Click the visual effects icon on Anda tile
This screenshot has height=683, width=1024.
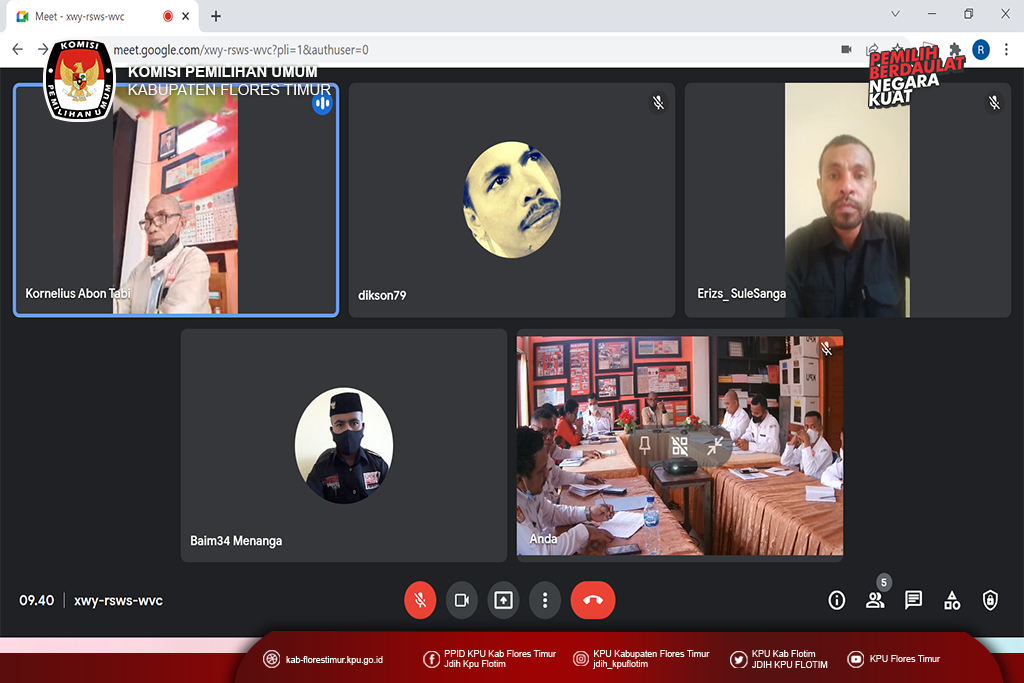[680, 446]
